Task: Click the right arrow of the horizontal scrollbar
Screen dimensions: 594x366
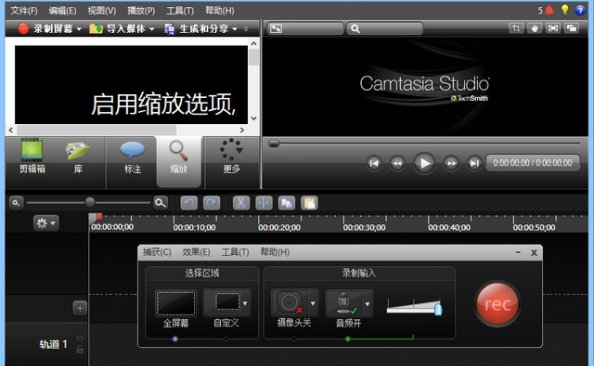Action: click(x=242, y=130)
